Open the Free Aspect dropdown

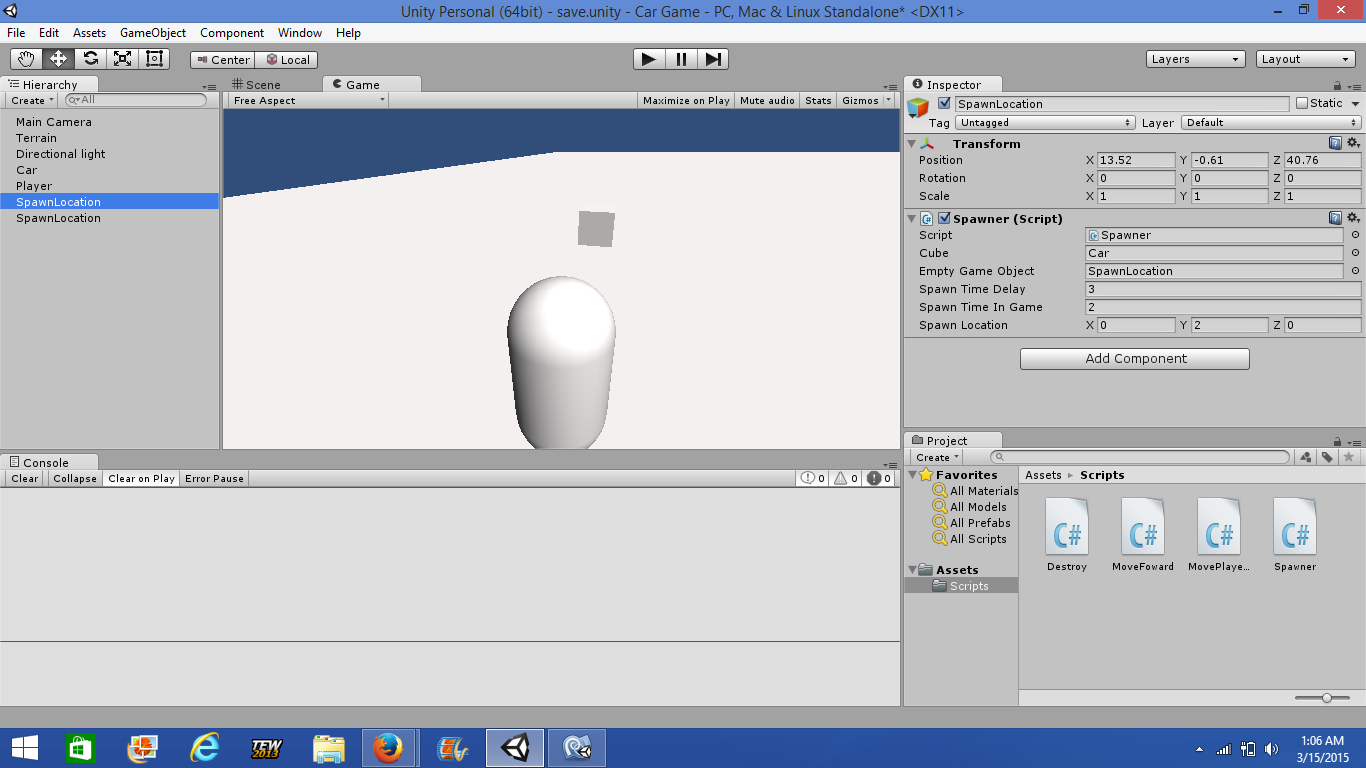[x=308, y=100]
